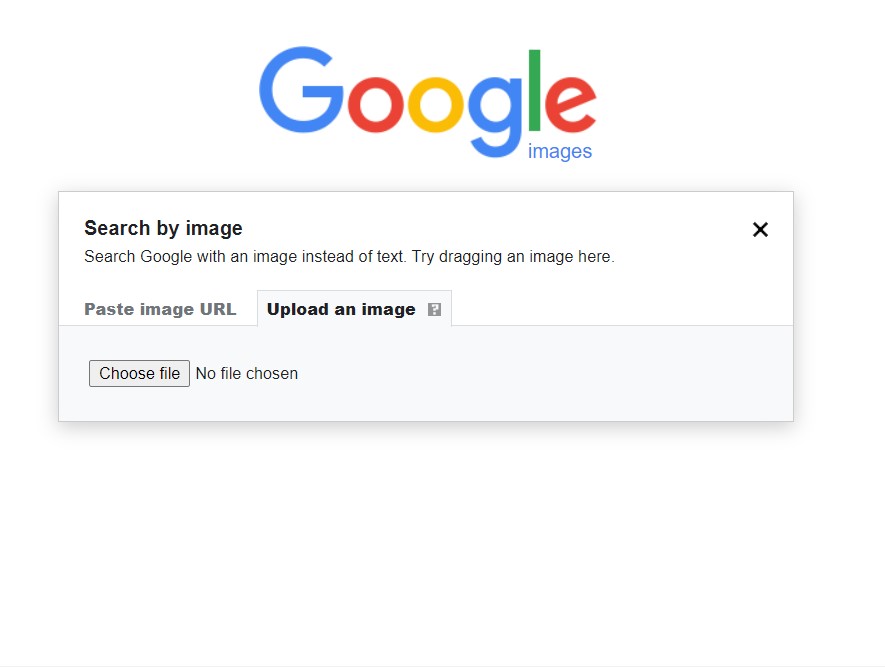The height and width of the screenshot is (667, 885).
Task: Open the Google Images logo link
Action: point(427,102)
